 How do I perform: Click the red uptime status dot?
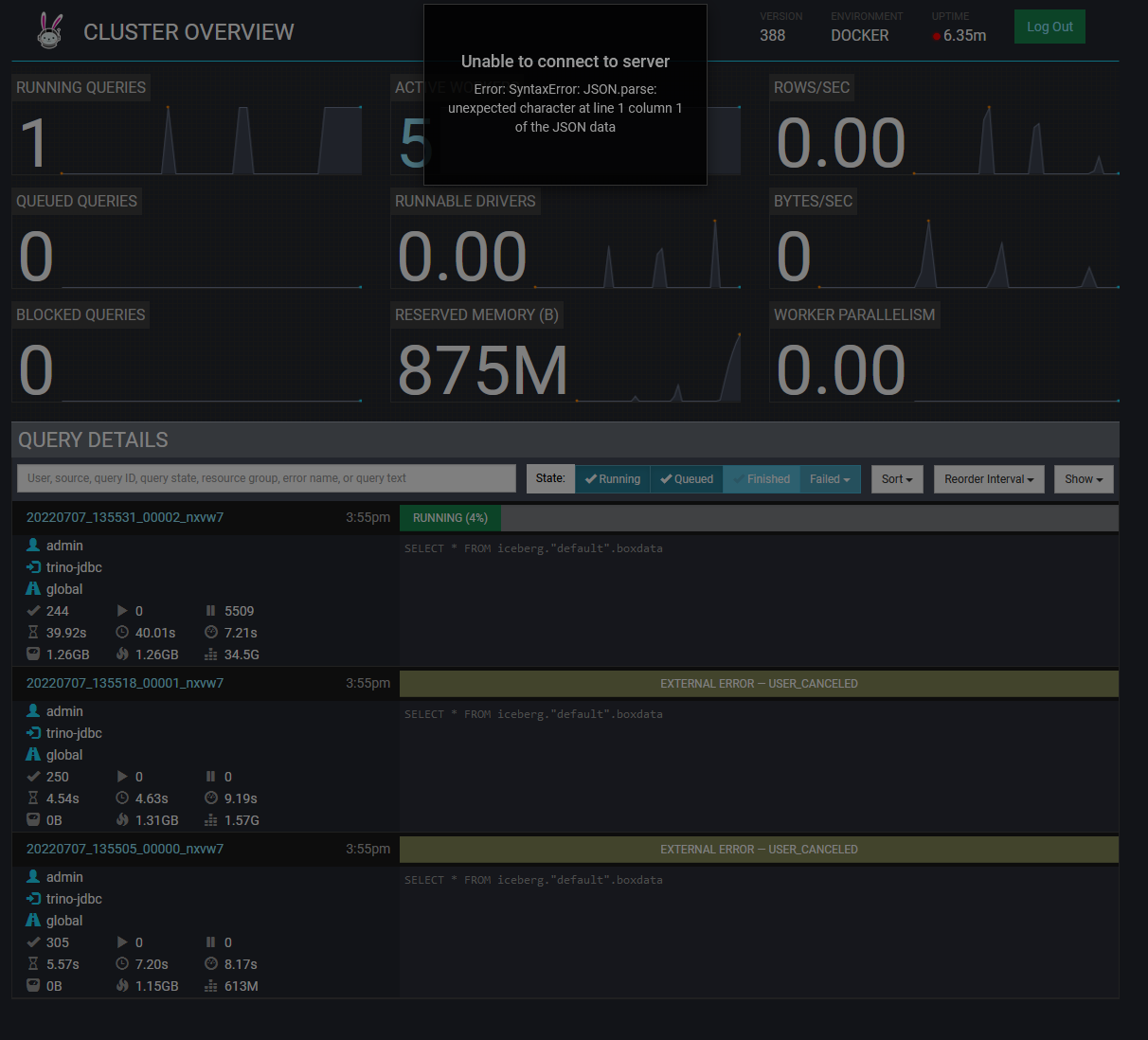point(936,37)
